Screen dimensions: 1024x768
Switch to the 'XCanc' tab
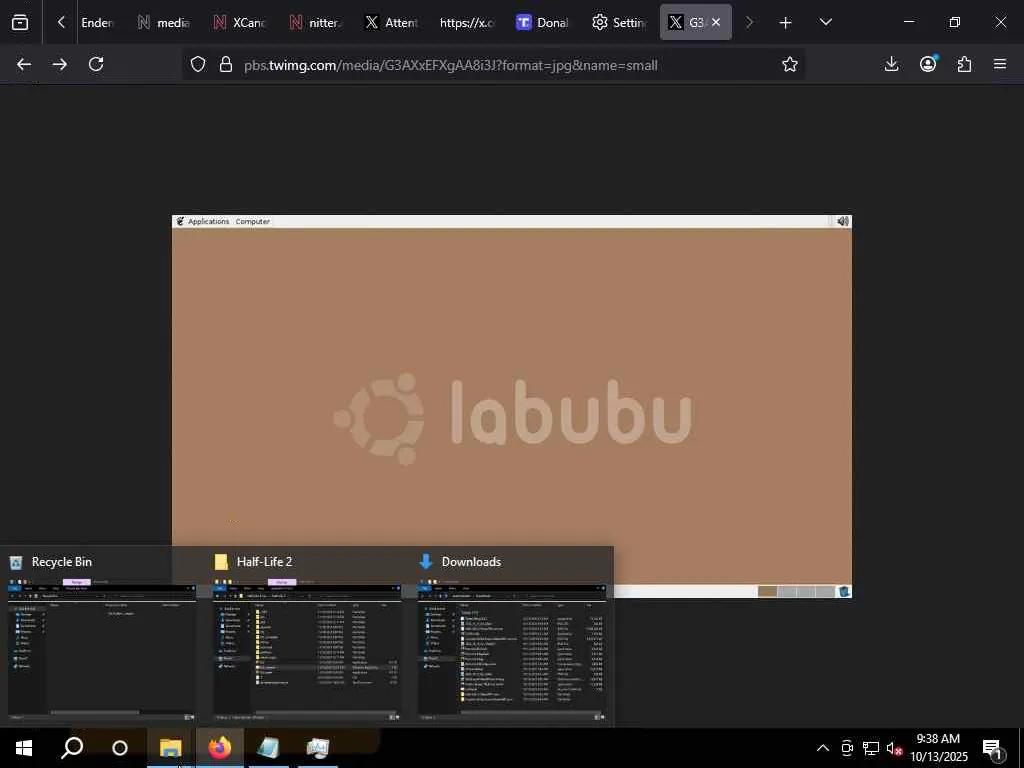(239, 22)
